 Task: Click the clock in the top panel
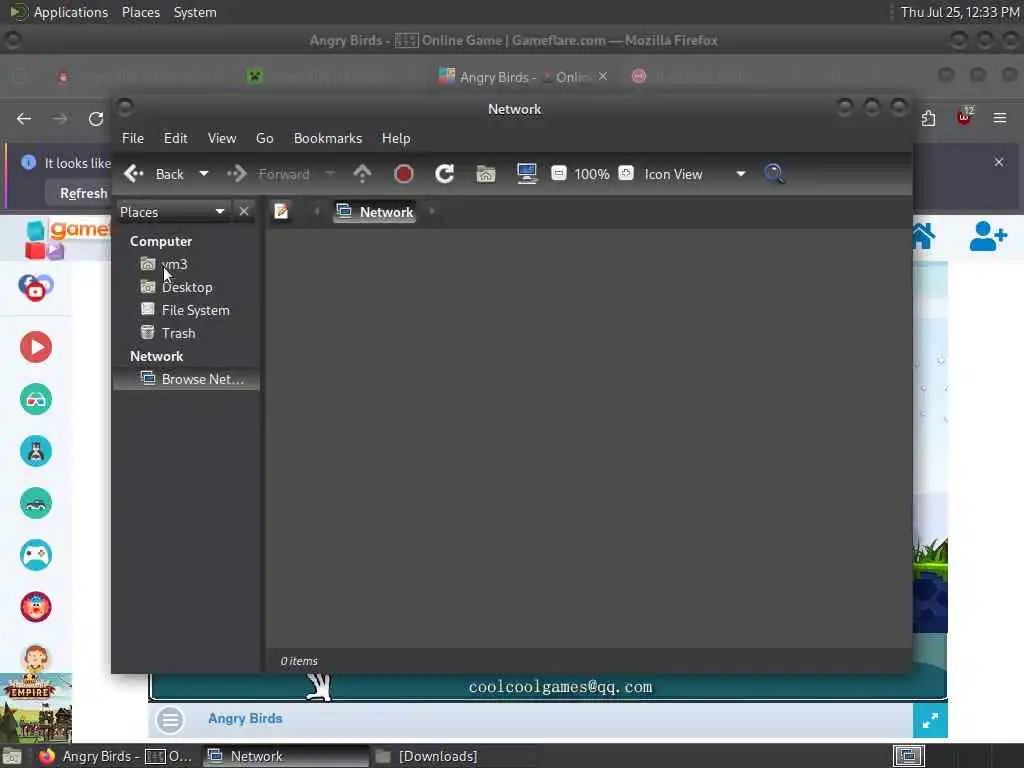tap(959, 12)
